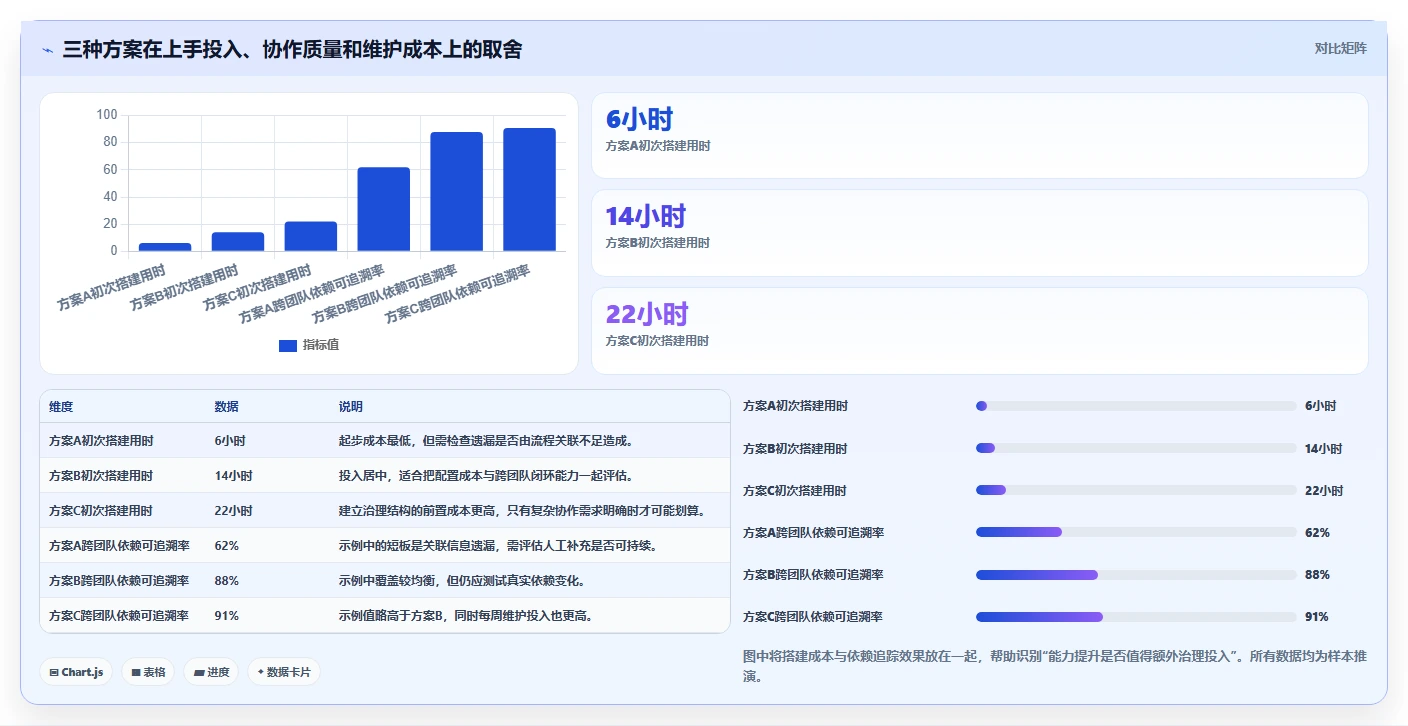Click the 91% value in the table
1408x726 pixels.
click(x=226, y=616)
